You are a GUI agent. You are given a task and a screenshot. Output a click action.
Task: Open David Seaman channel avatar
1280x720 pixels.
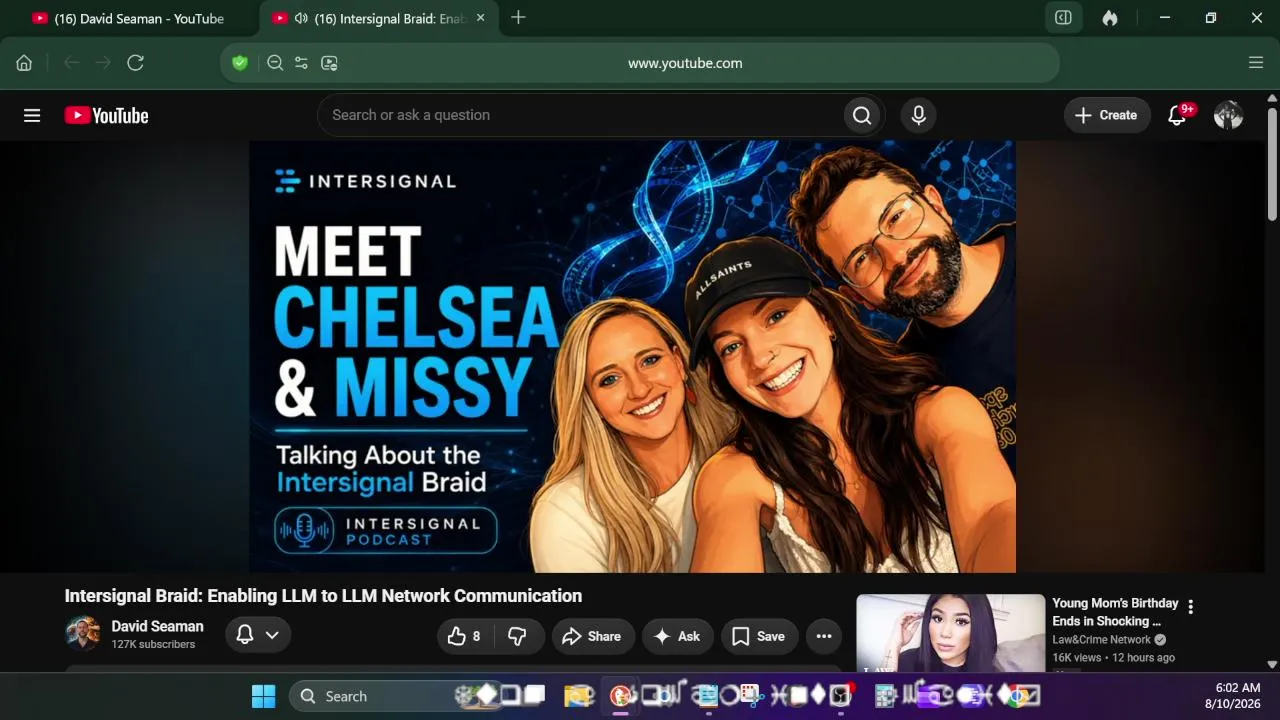83,634
